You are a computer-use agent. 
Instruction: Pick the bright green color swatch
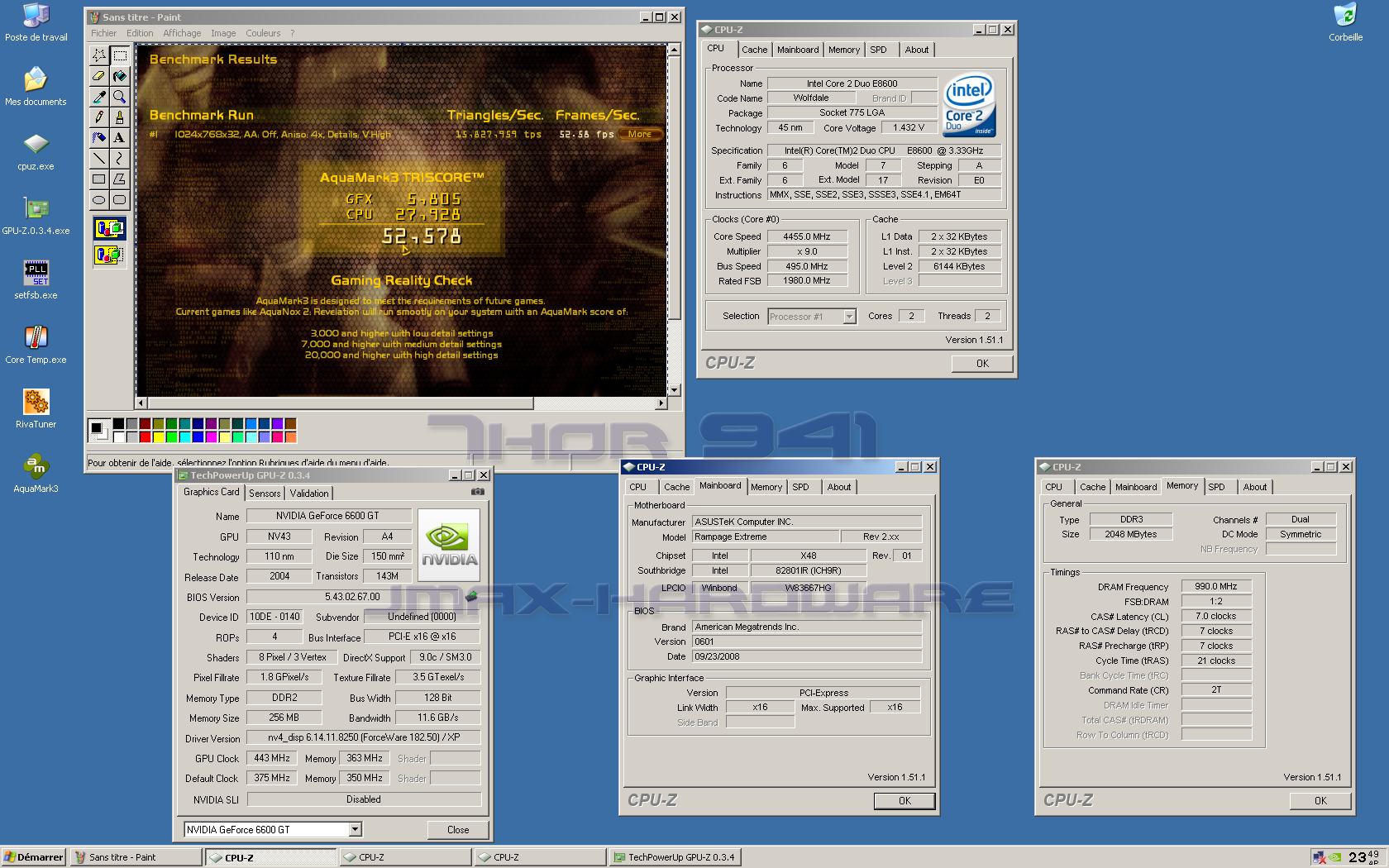pyautogui.click(x=171, y=437)
